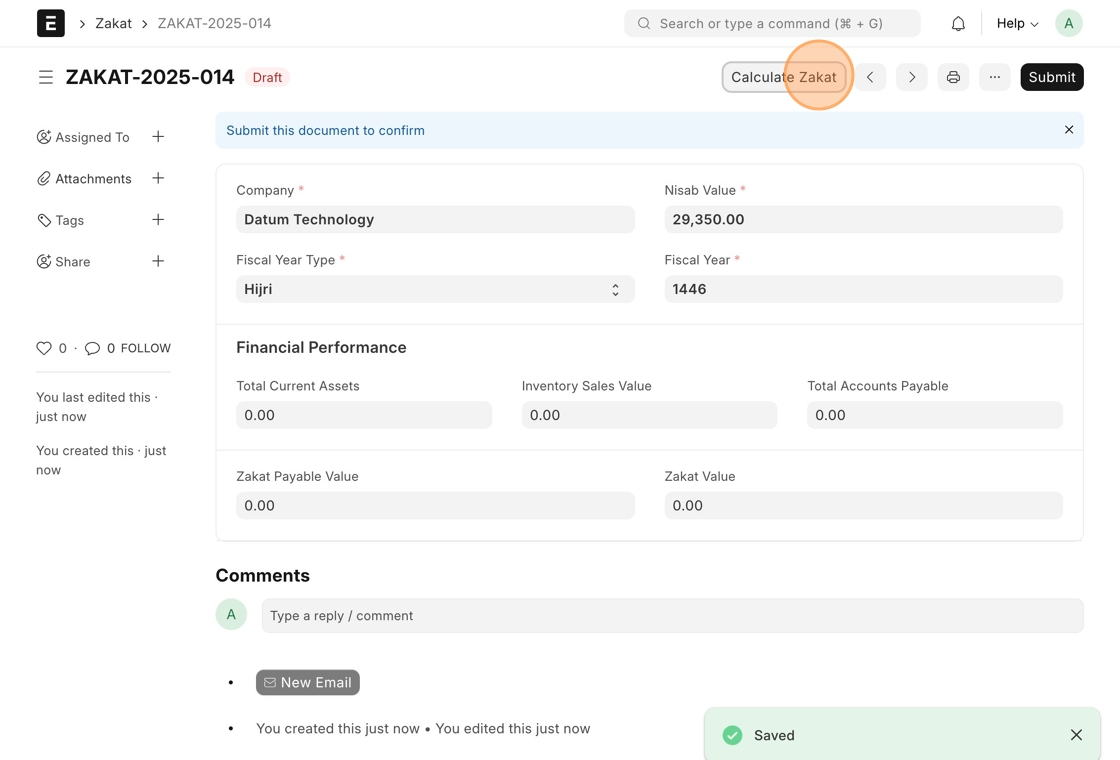
Task: Click the home logo icon
Action: pos(51,23)
